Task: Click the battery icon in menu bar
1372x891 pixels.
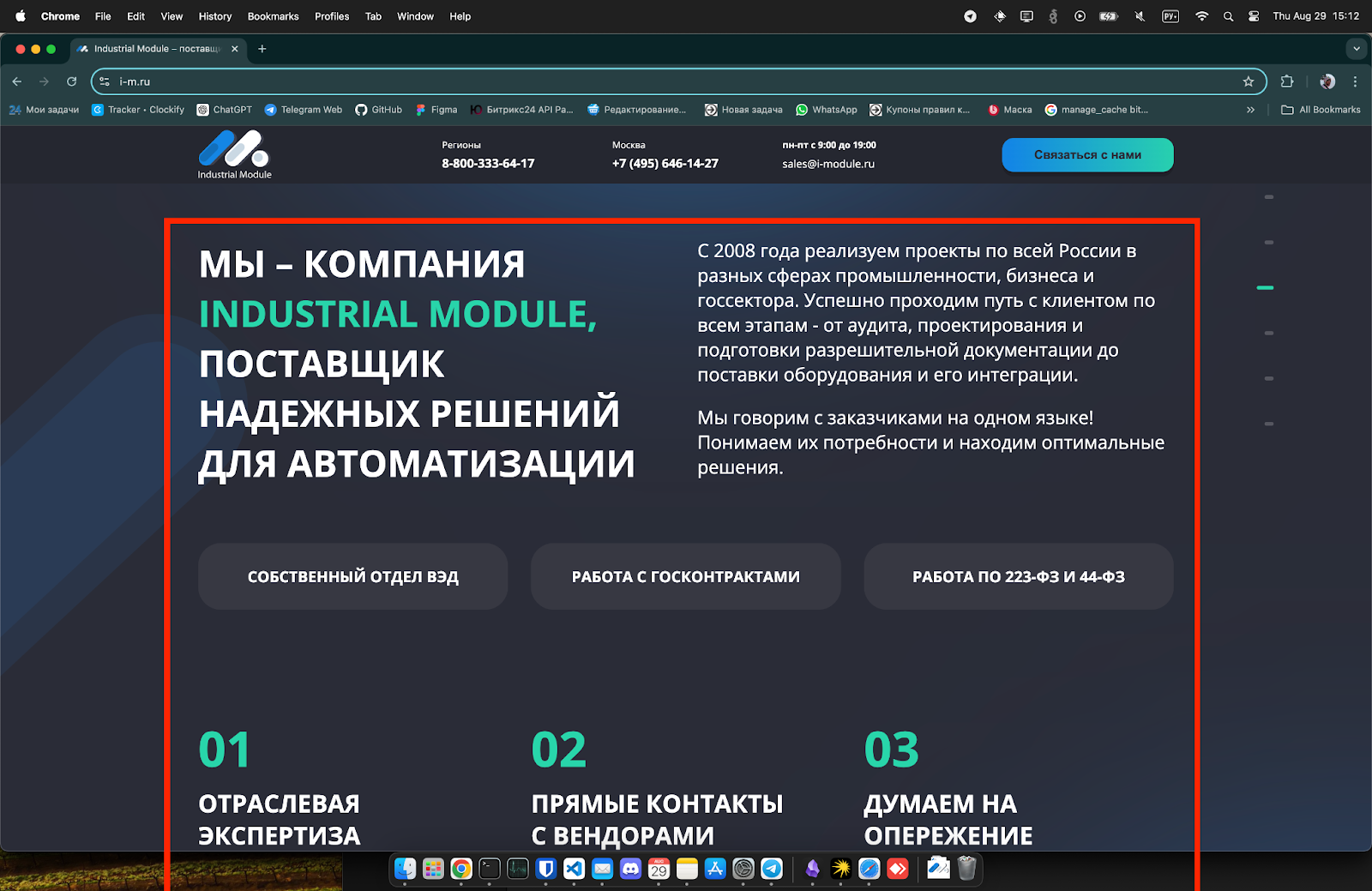Action: click(1109, 16)
